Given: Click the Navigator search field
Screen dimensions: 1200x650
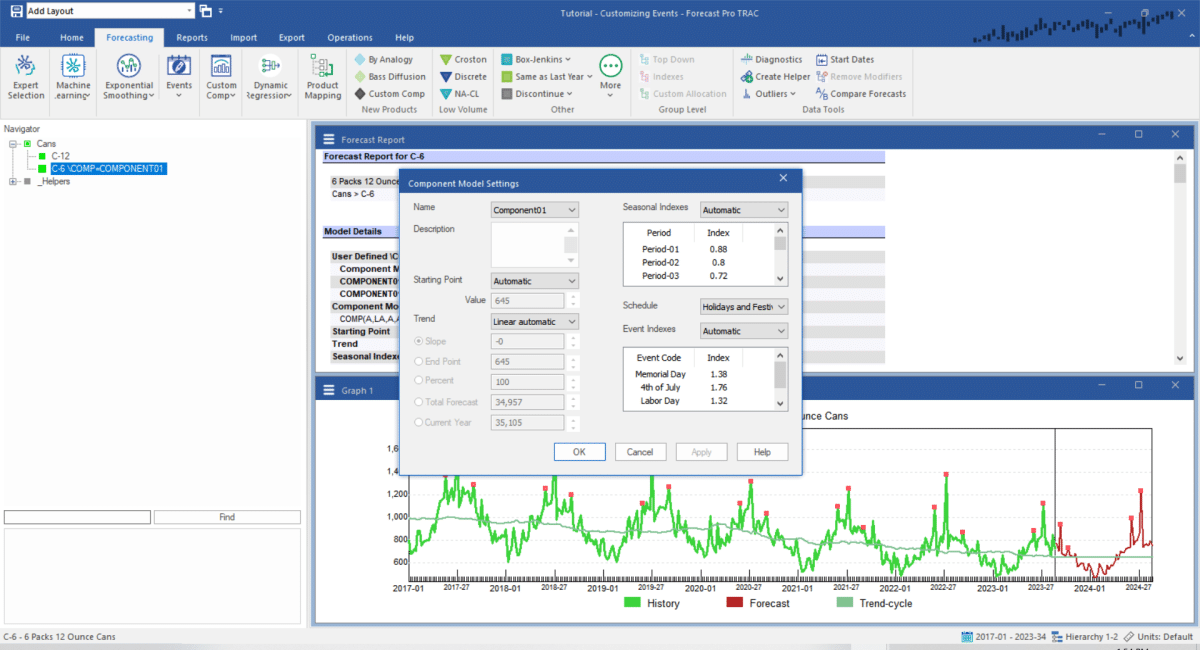Looking at the screenshot, I should [77, 517].
